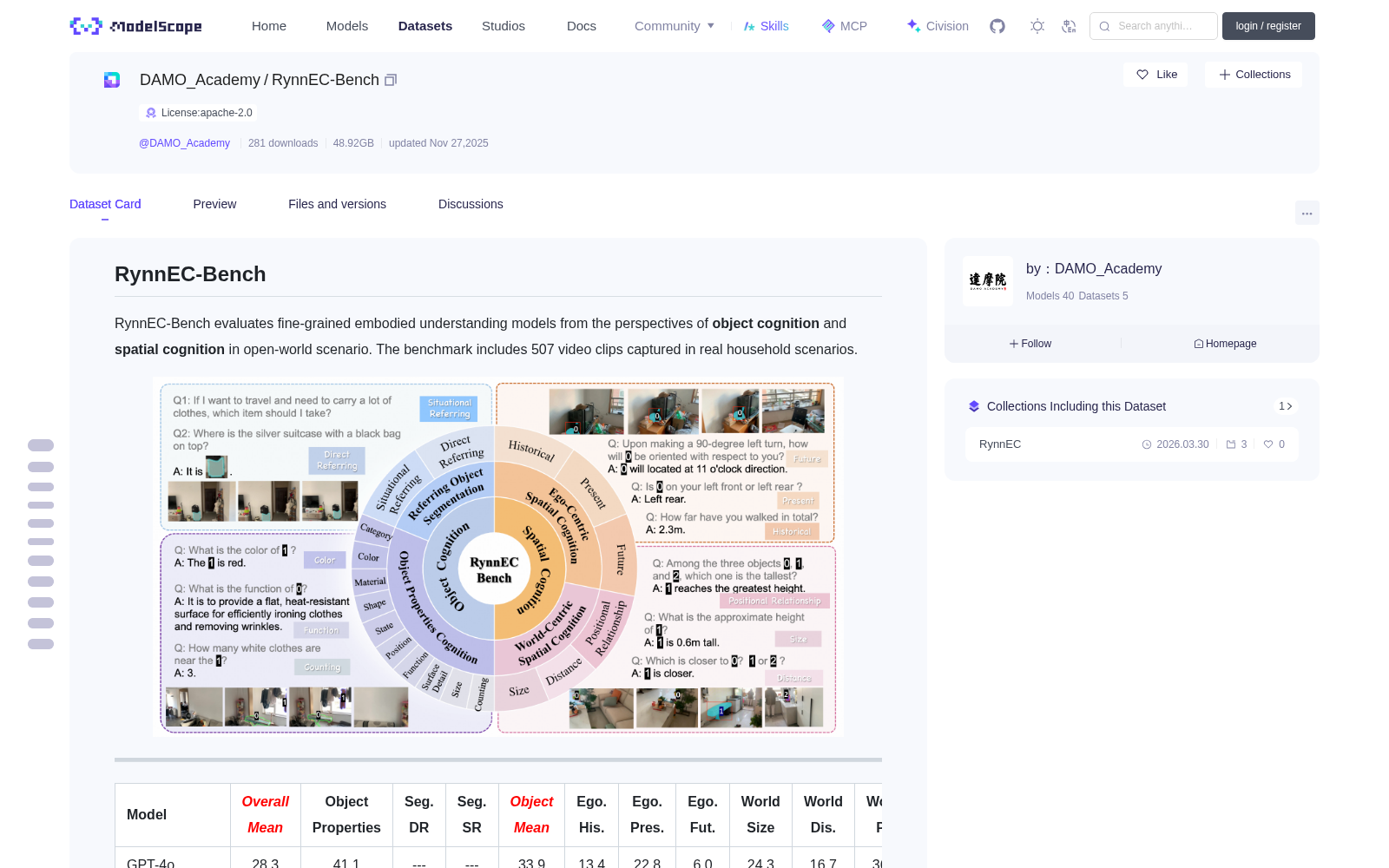The image size is (1389, 868).
Task: Select Datasets in the top navigation
Action: 425,26
